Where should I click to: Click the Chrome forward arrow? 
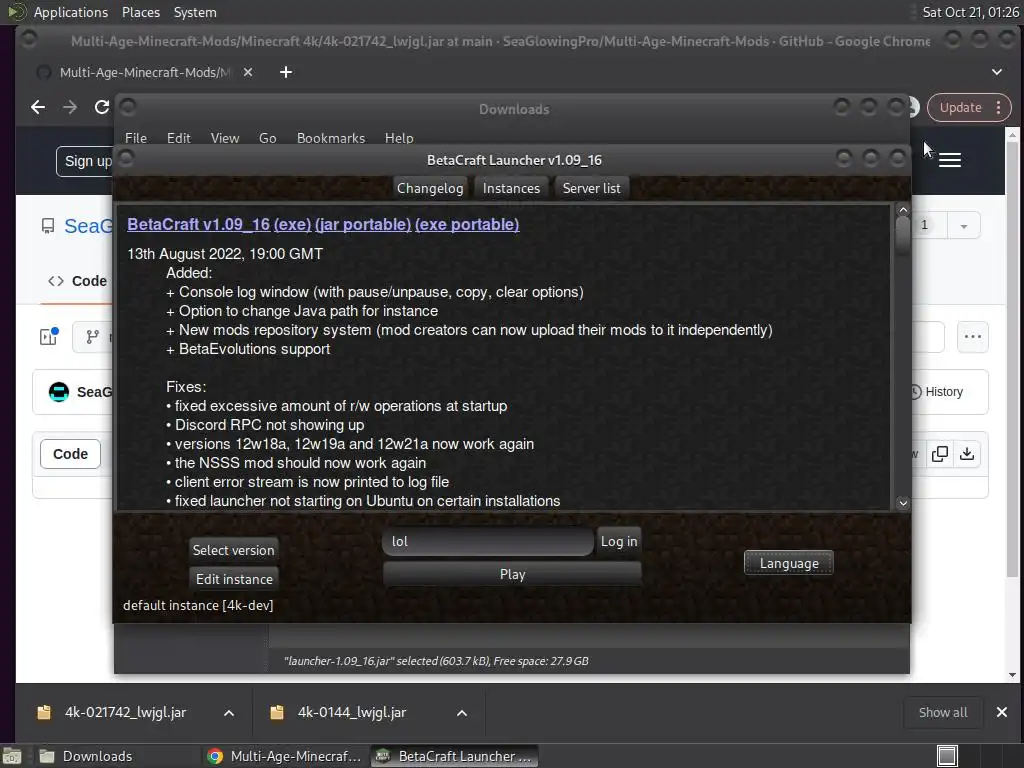coord(70,107)
